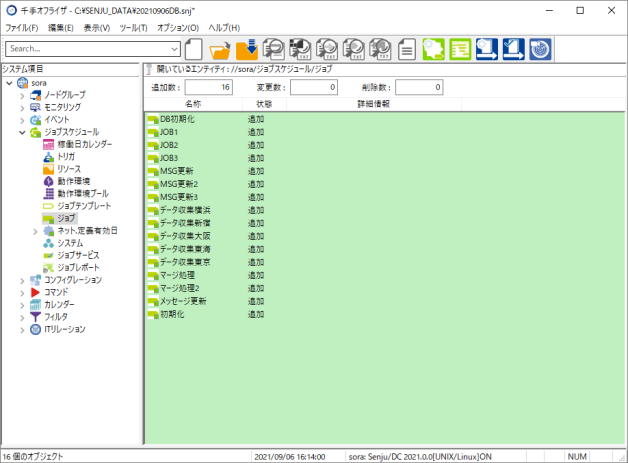This screenshot has width=628, height=463.
Task: Select the JOB3 row
Action: pos(384,158)
